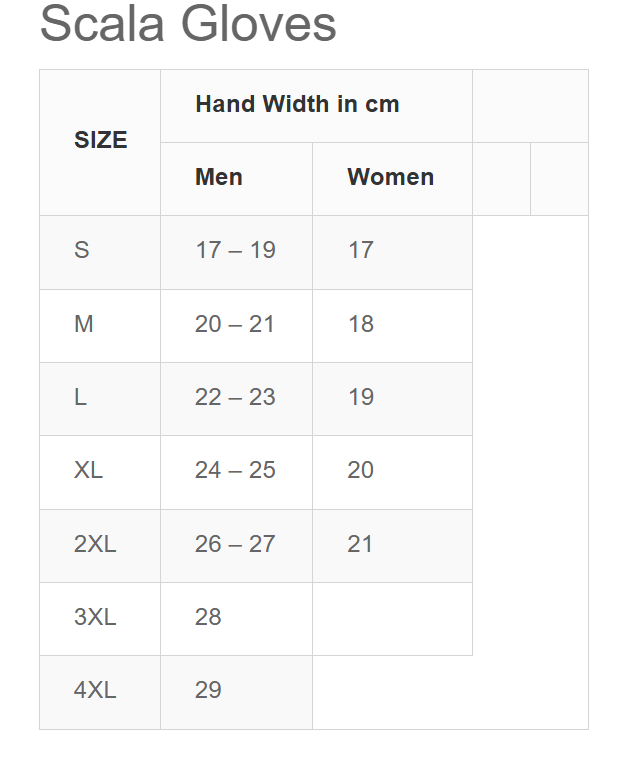Click the Scala Gloves heading
The width and height of the screenshot is (635, 759).
(x=188, y=23)
